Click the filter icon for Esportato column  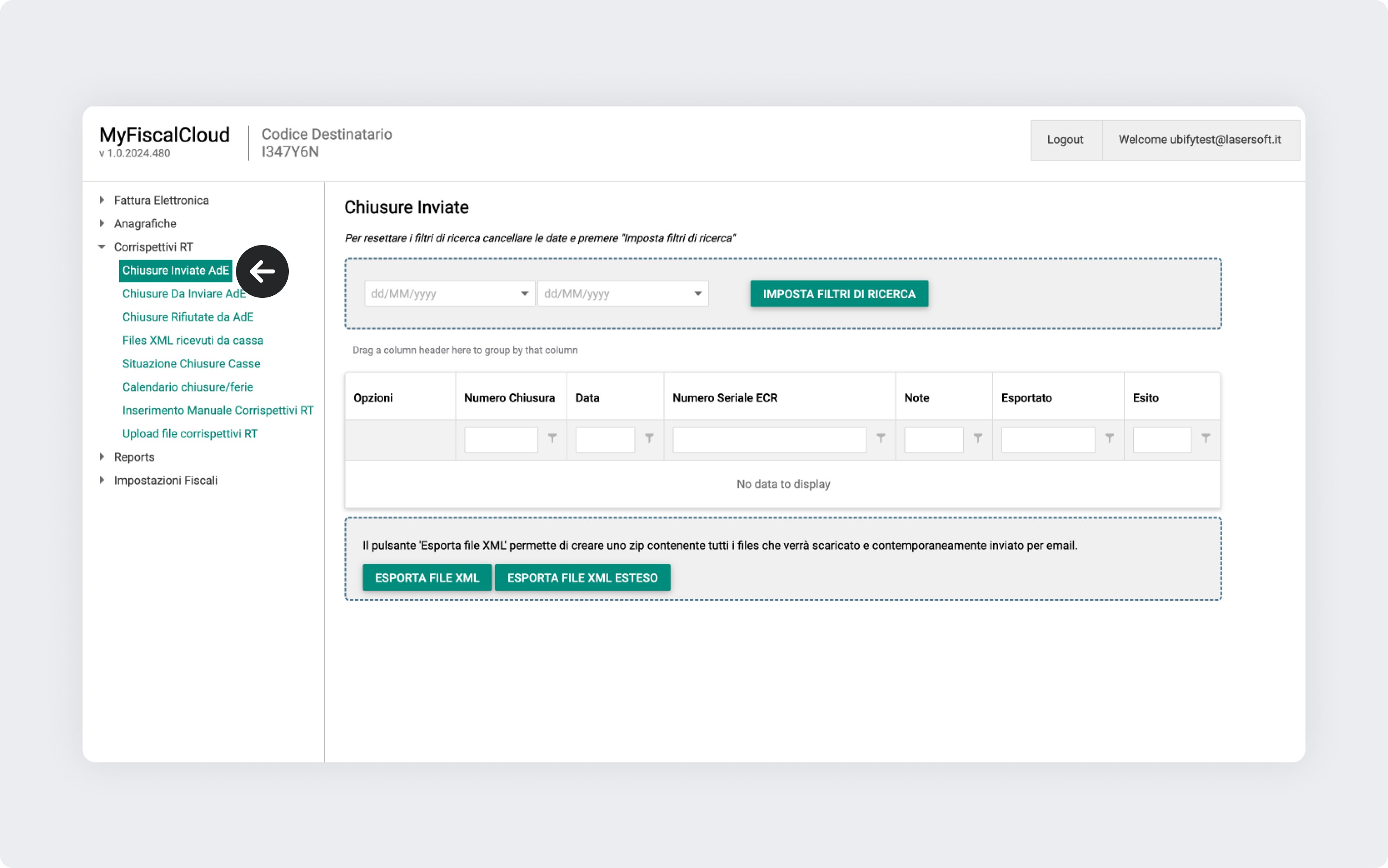[1109, 439]
